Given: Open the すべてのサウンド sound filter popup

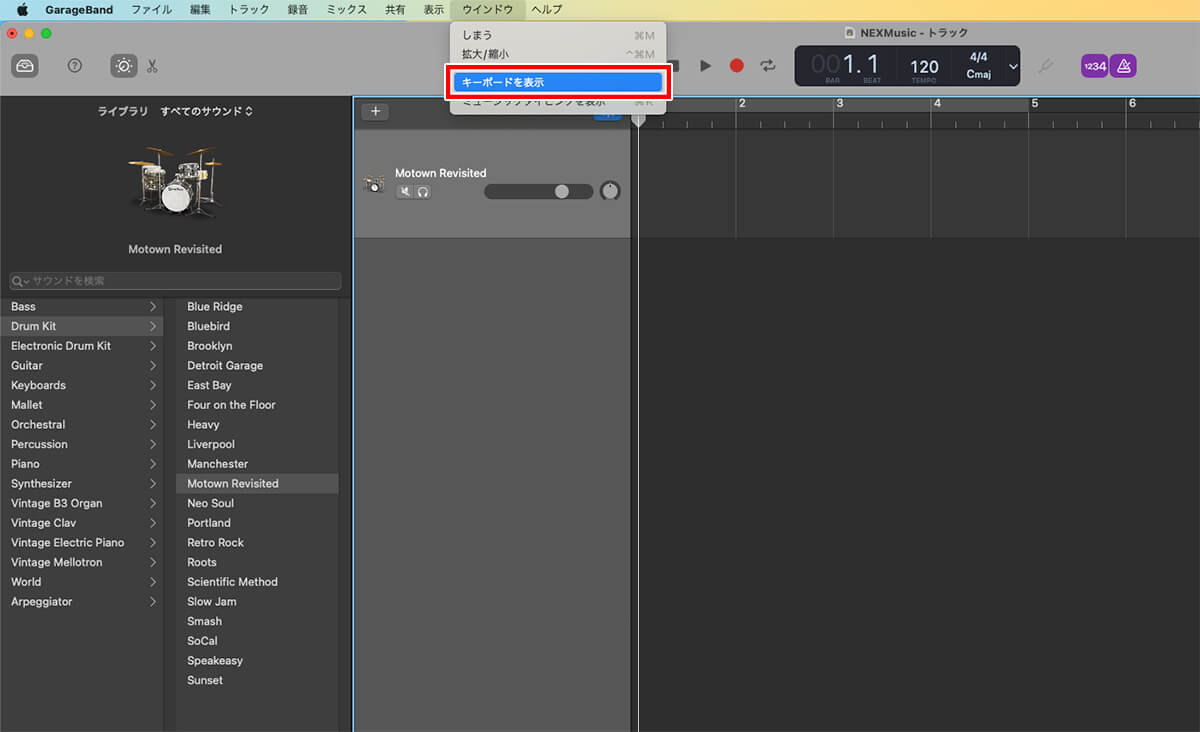Looking at the screenshot, I should click(x=206, y=111).
